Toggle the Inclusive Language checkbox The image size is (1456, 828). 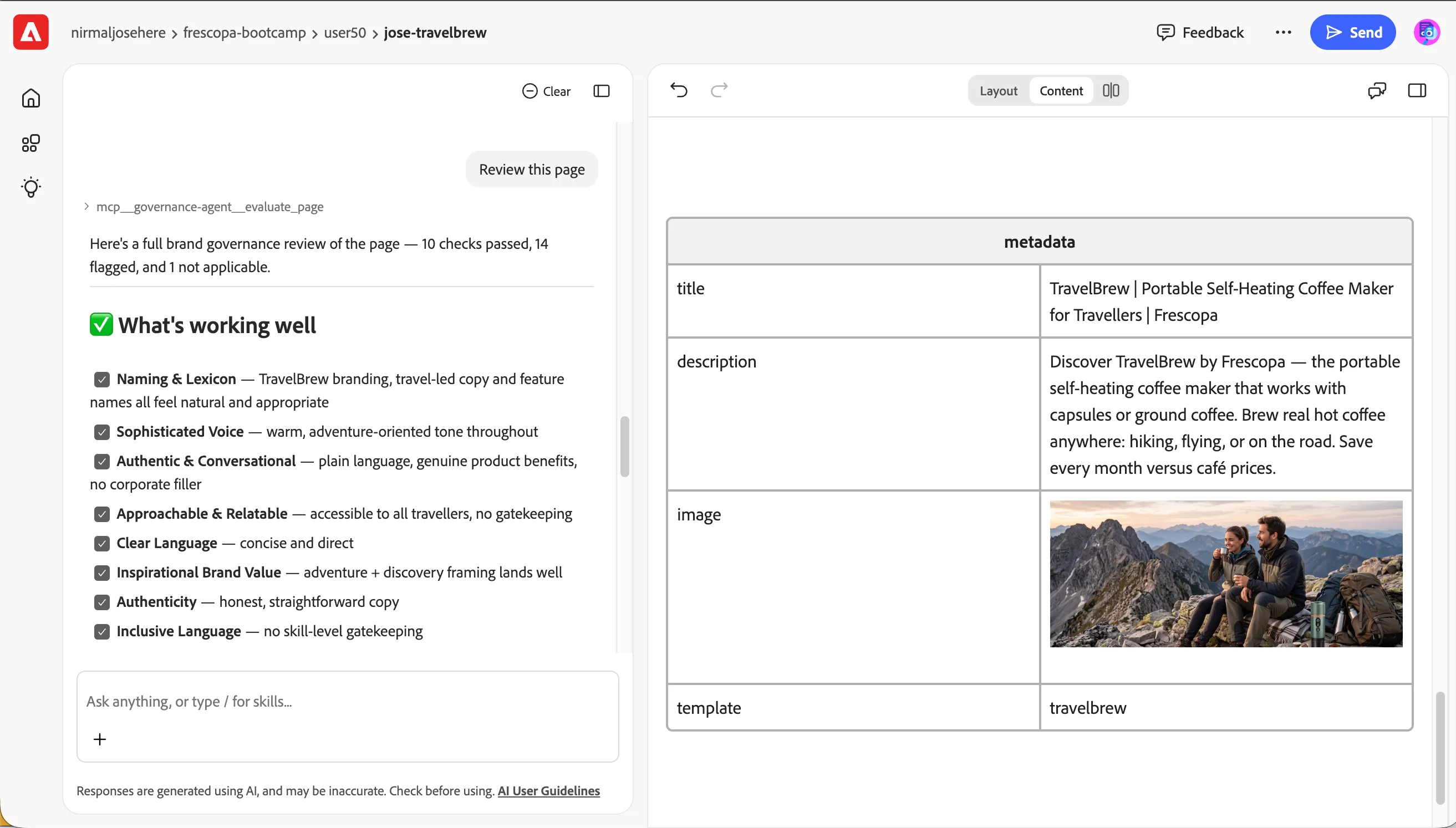click(x=102, y=632)
